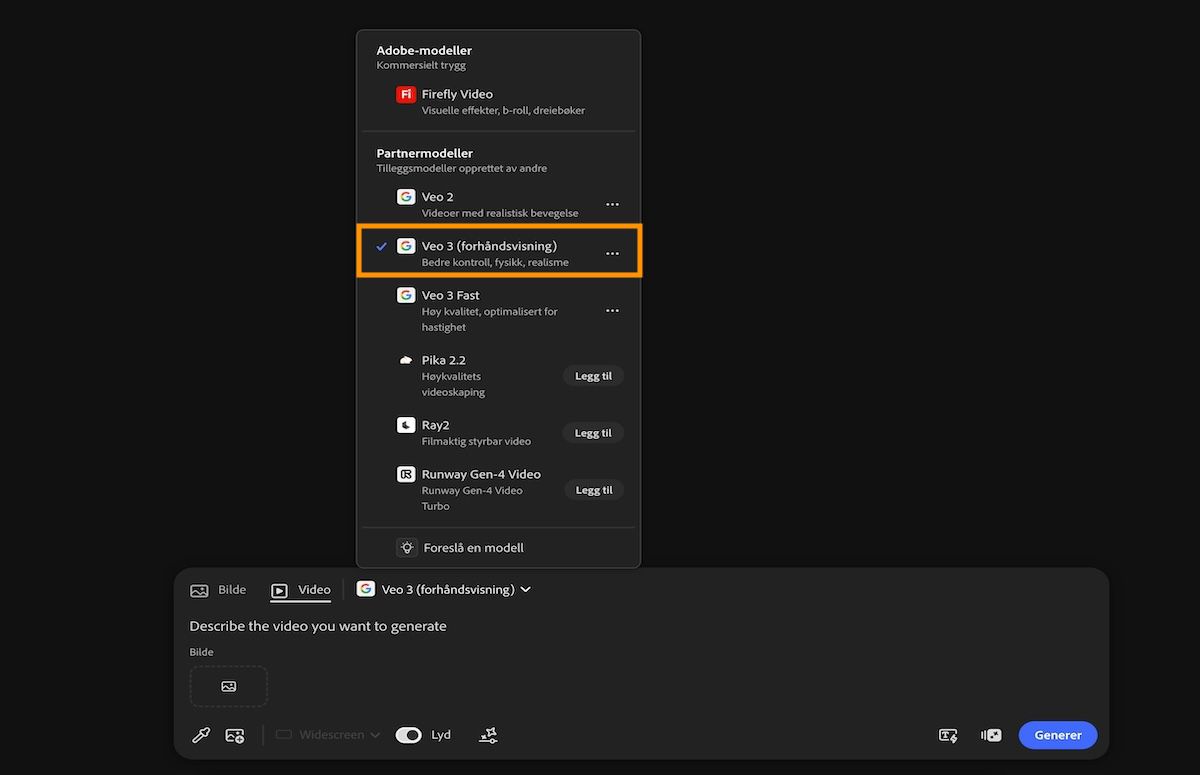Select the Firefly Video model
1200x775 pixels.
pyautogui.click(x=498, y=101)
